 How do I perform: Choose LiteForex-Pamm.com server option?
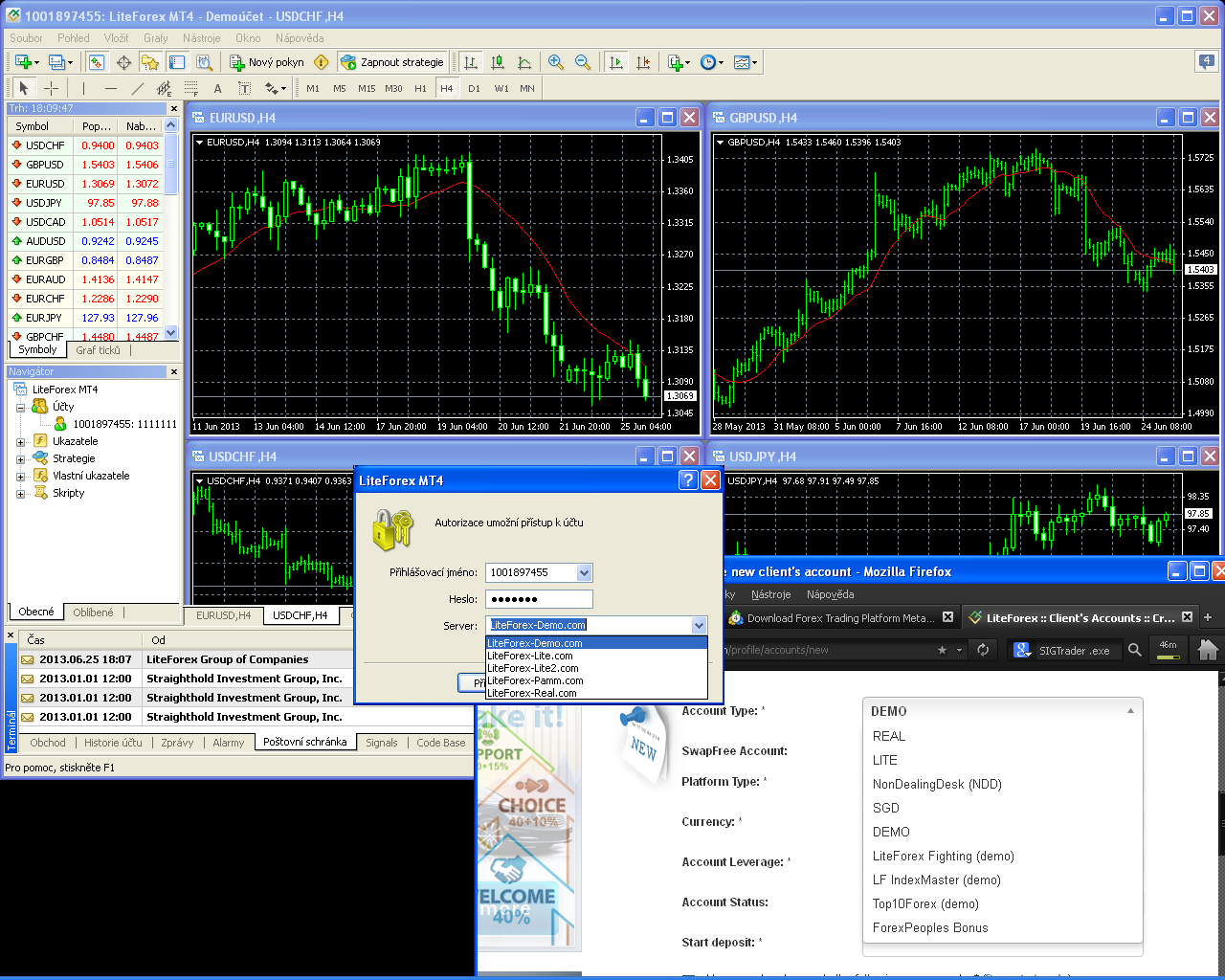click(x=596, y=680)
